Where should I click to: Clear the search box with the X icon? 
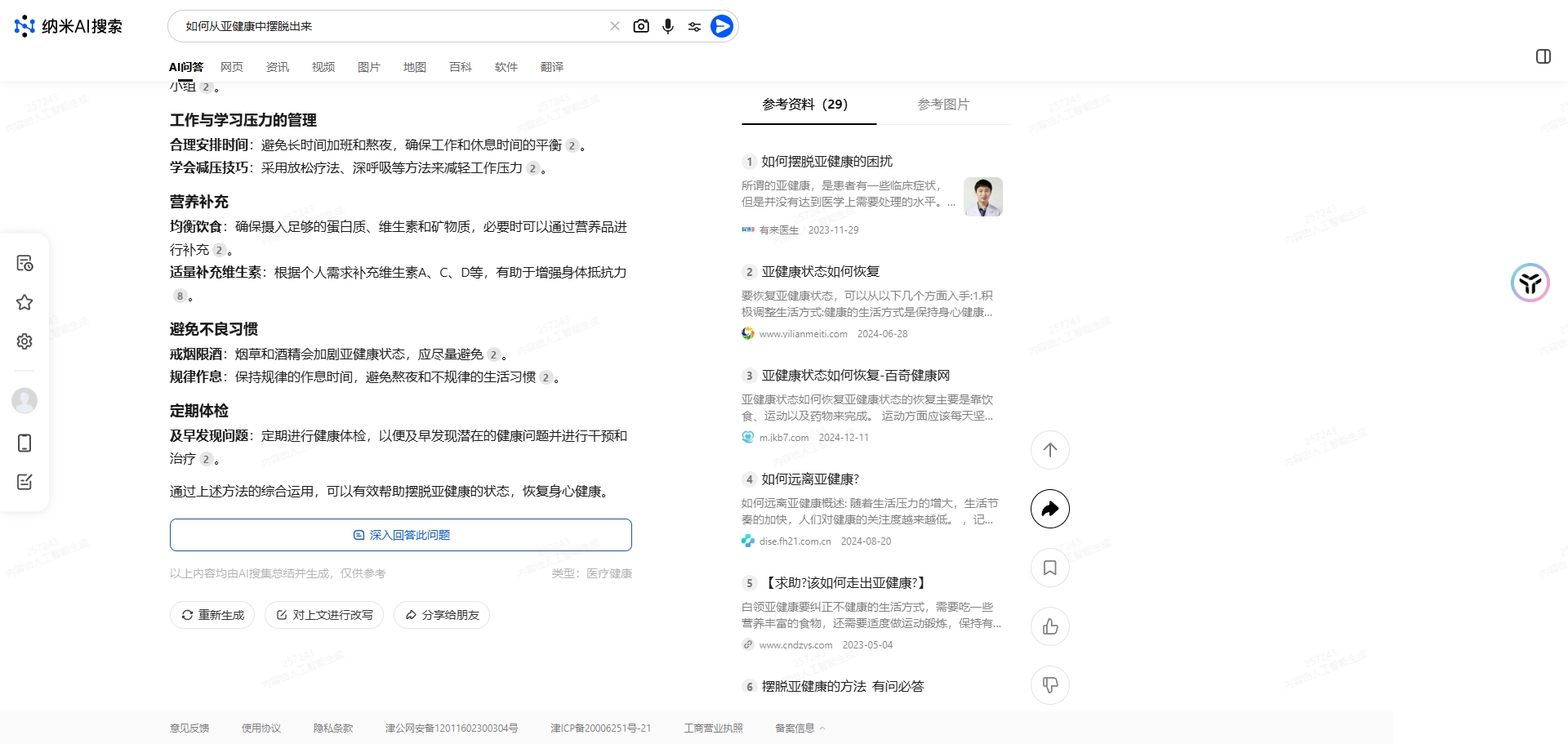(x=615, y=25)
